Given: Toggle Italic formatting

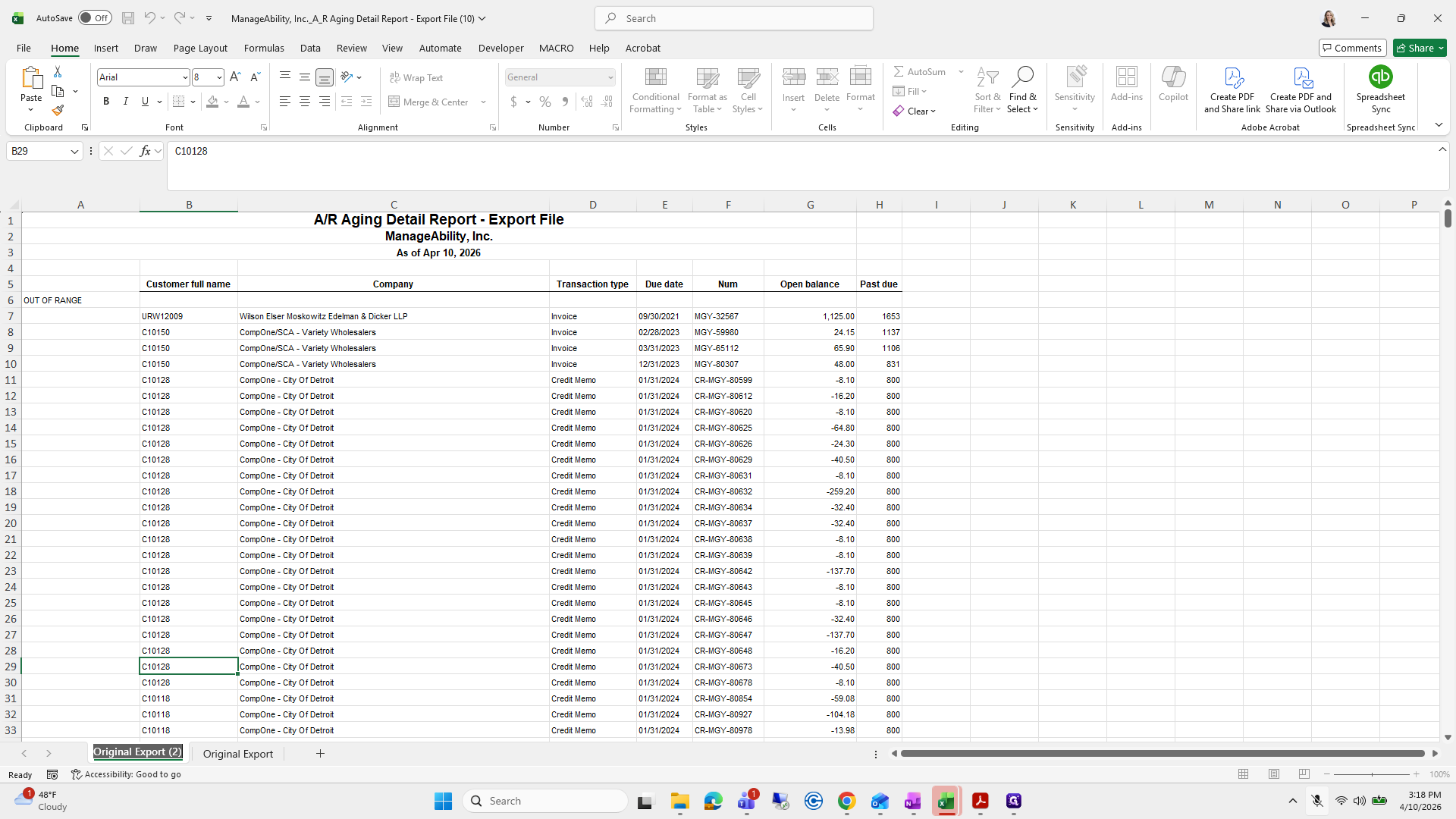Looking at the screenshot, I should pyautogui.click(x=126, y=102).
